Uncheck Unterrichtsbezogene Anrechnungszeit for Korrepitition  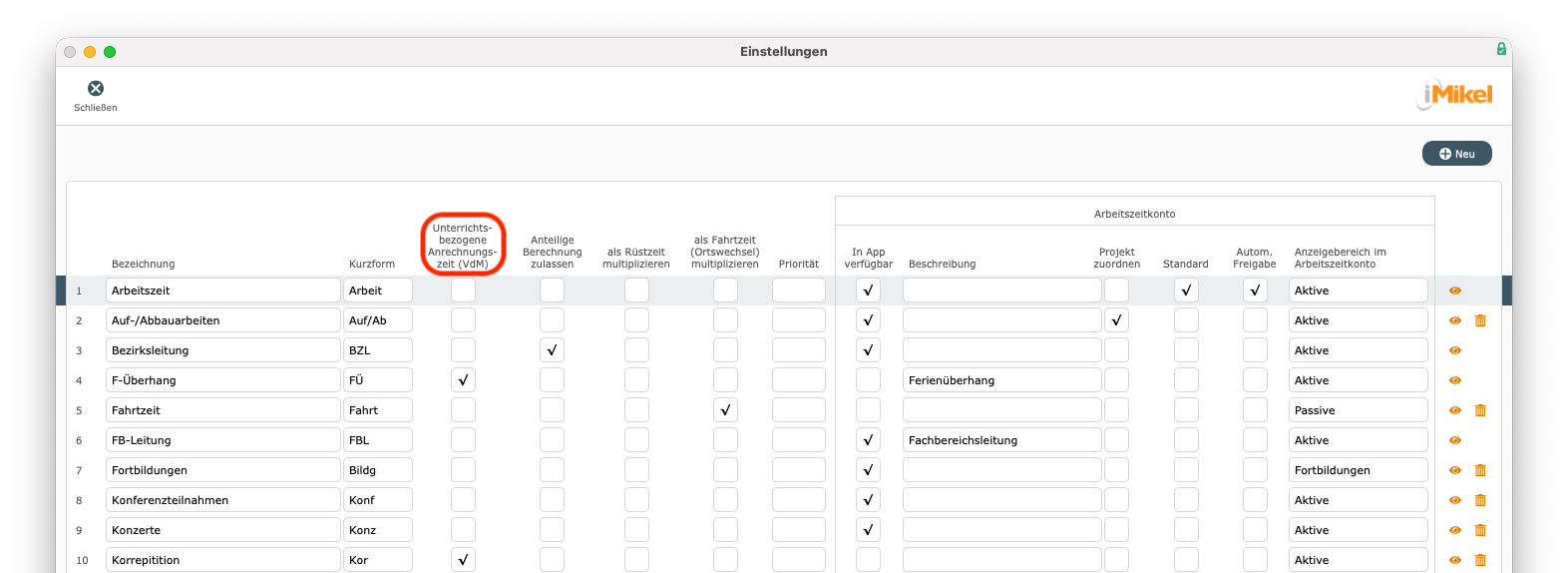pyautogui.click(x=463, y=560)
